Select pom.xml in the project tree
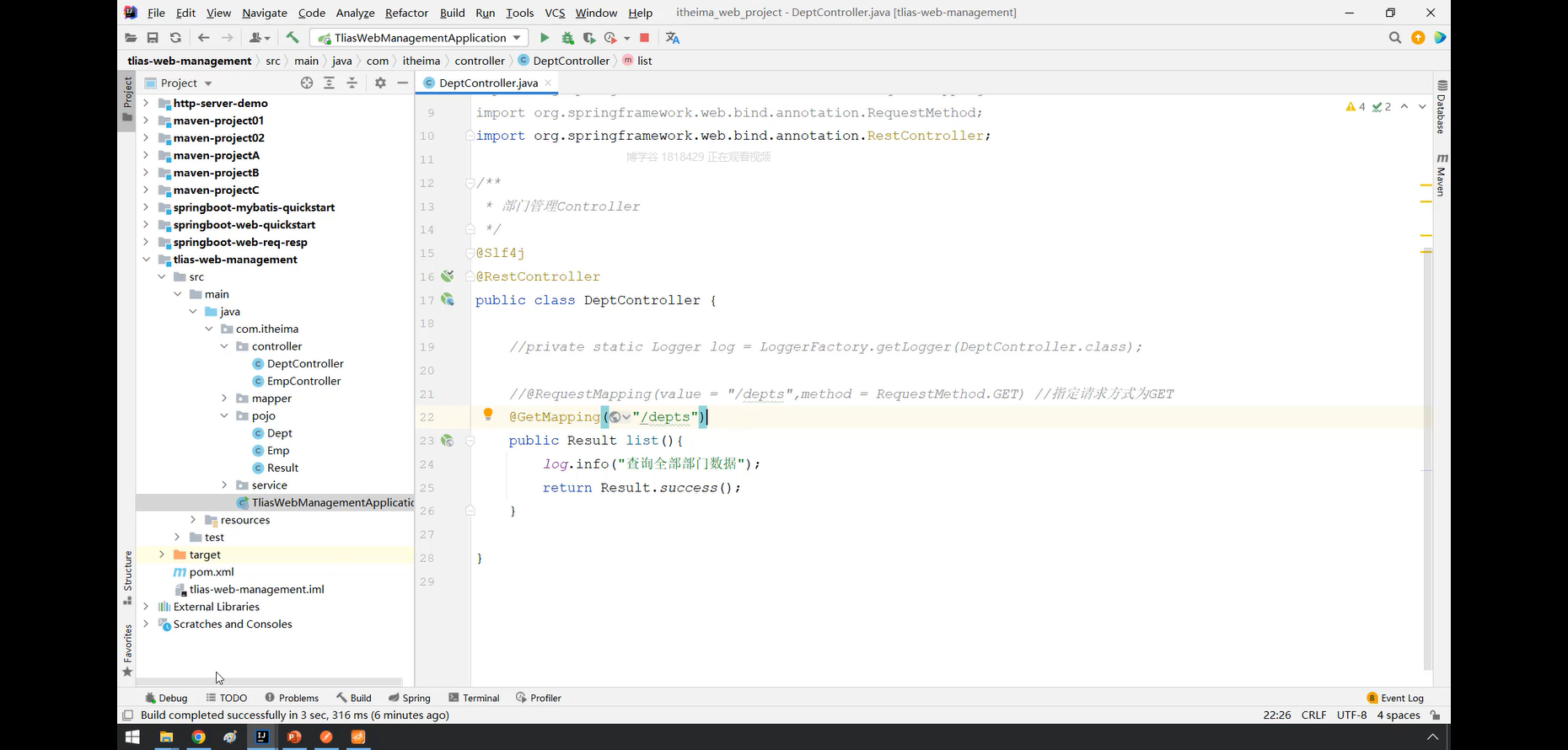 [x=212, y=572]
